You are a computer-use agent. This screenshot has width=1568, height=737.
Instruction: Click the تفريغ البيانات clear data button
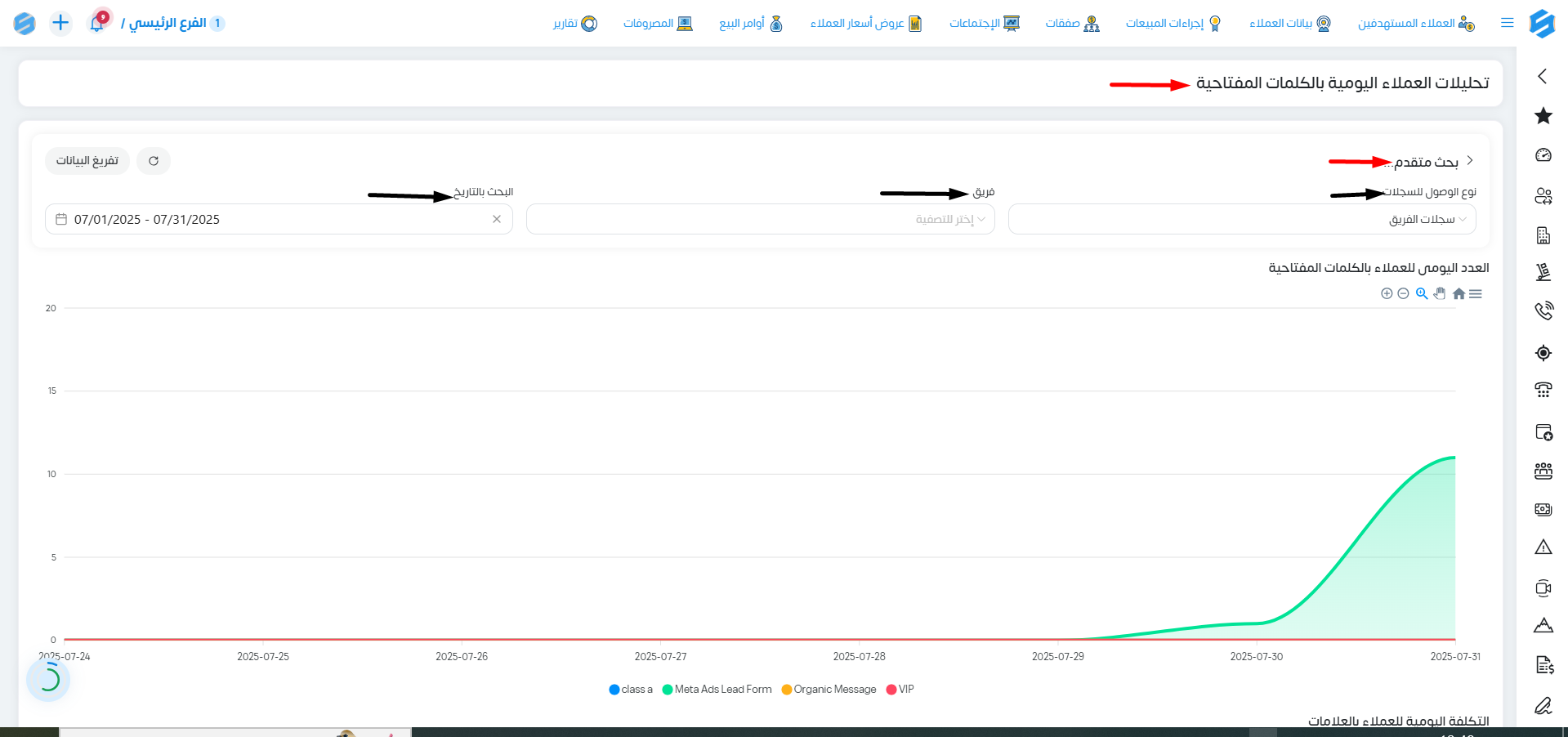point(87,161)
